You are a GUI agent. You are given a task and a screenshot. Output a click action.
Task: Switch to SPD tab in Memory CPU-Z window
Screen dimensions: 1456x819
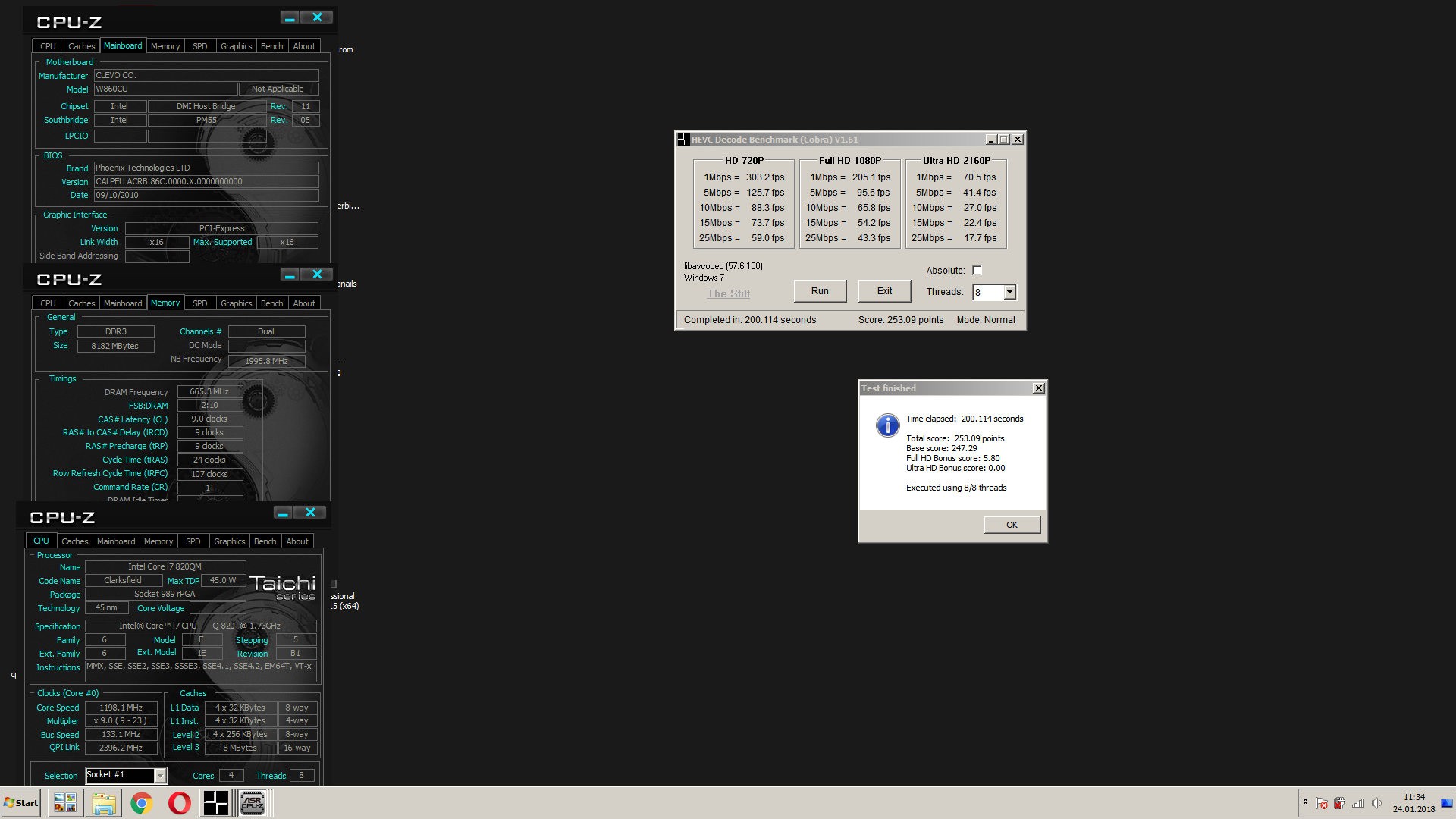click(x=200, y=303)
